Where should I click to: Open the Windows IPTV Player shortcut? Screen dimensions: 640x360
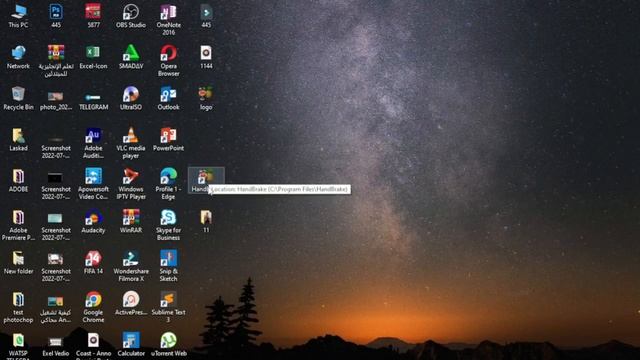coord(131,184)
